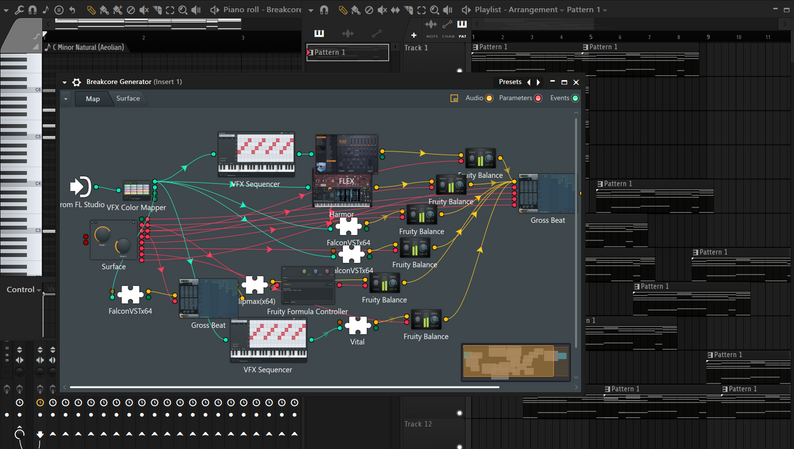Image resolution: width=794 pixels, height=449 pixels.
Task: Select the Surface node with knobs
Action: [x=113, y=241]
